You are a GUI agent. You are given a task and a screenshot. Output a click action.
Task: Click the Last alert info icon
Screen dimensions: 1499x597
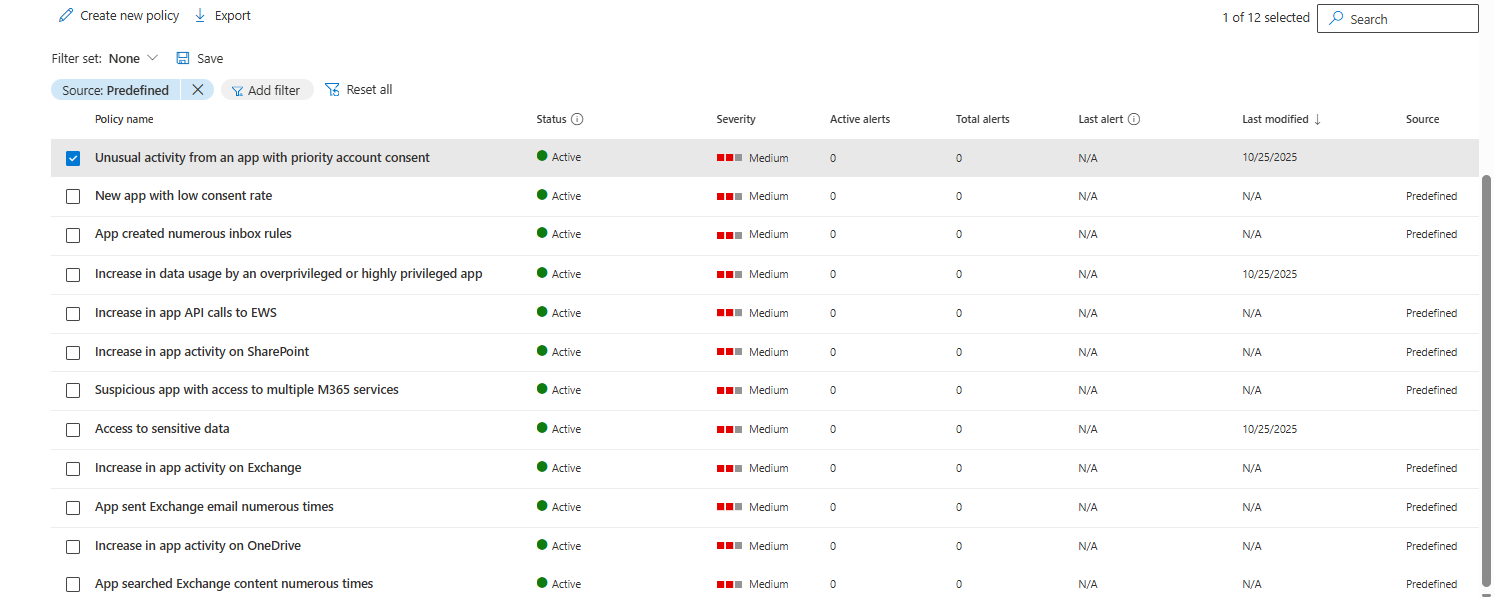pos(1134,118)
